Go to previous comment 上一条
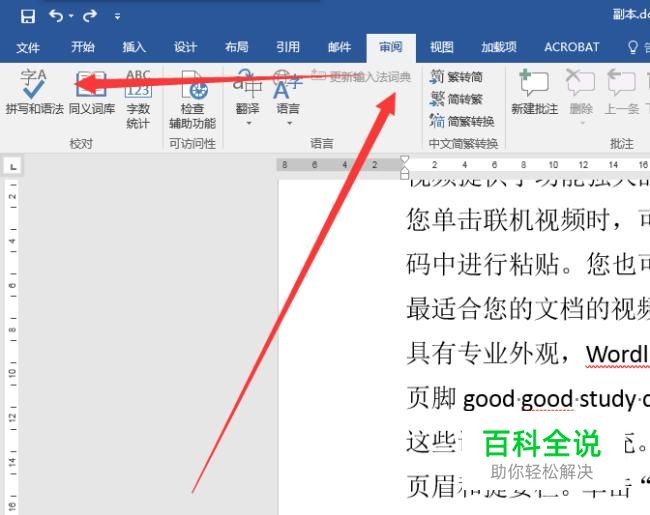Image resolution: width=650 pixels, height=515 pixels. [621, 92]
